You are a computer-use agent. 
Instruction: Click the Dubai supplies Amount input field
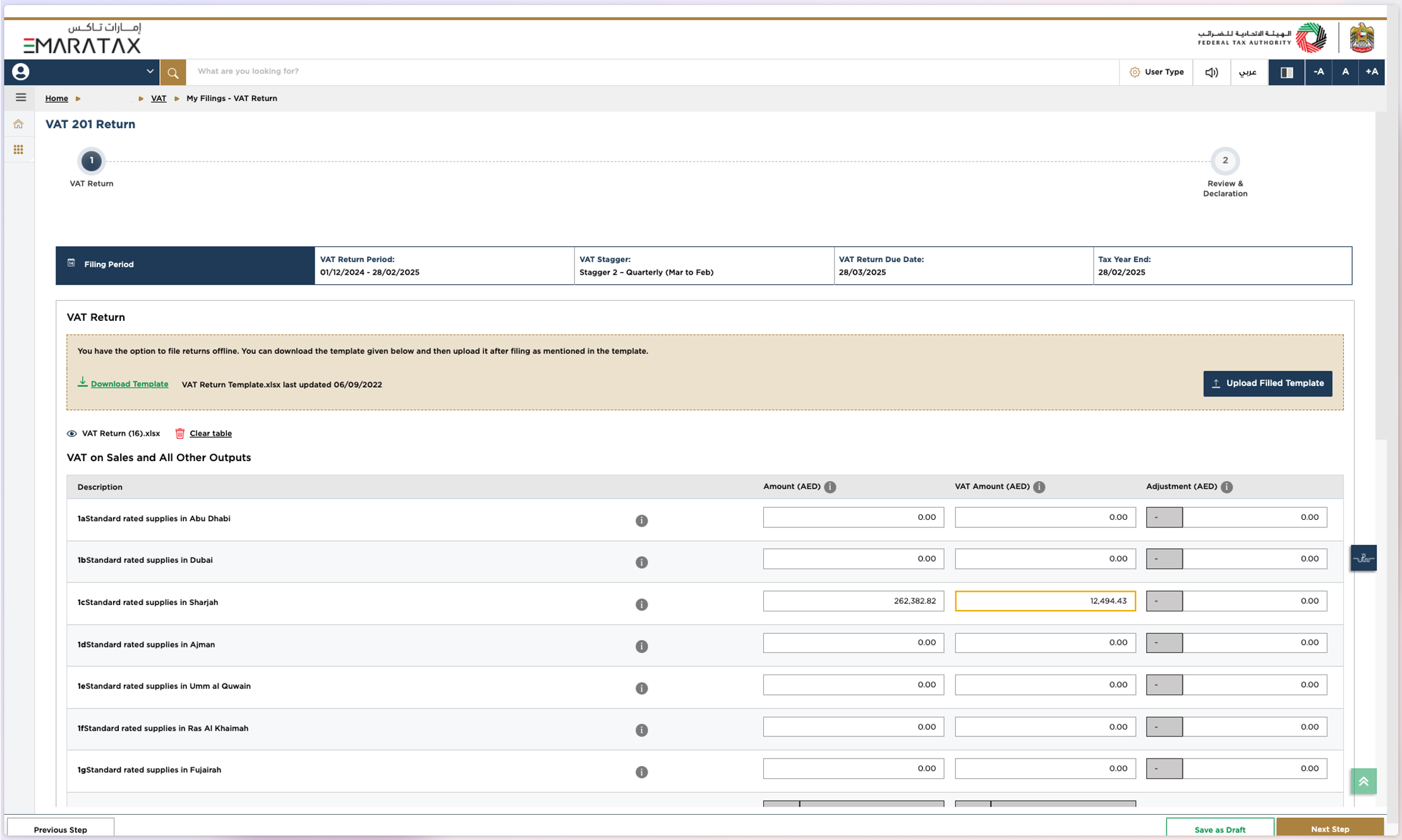coord(853,559)
